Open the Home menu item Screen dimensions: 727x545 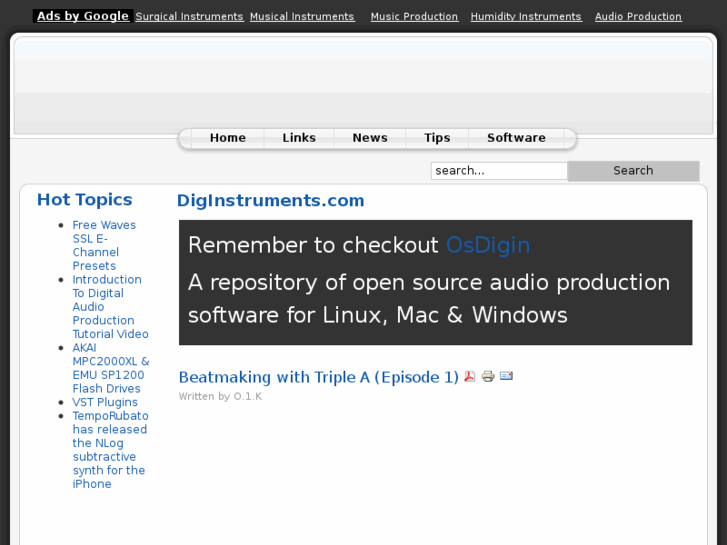(228, 138)
